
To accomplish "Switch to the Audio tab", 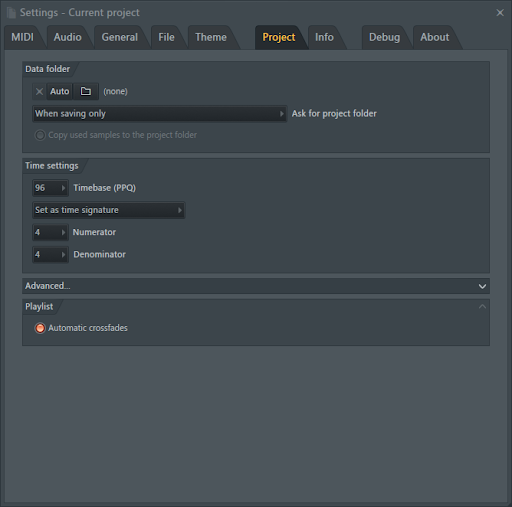I will 68,37.
